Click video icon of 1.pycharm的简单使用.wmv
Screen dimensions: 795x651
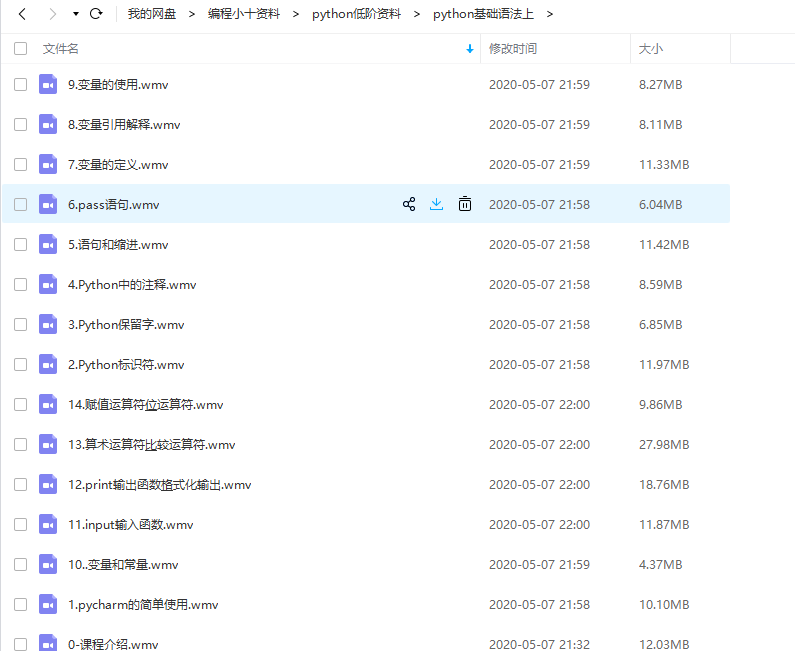(48, 604)
